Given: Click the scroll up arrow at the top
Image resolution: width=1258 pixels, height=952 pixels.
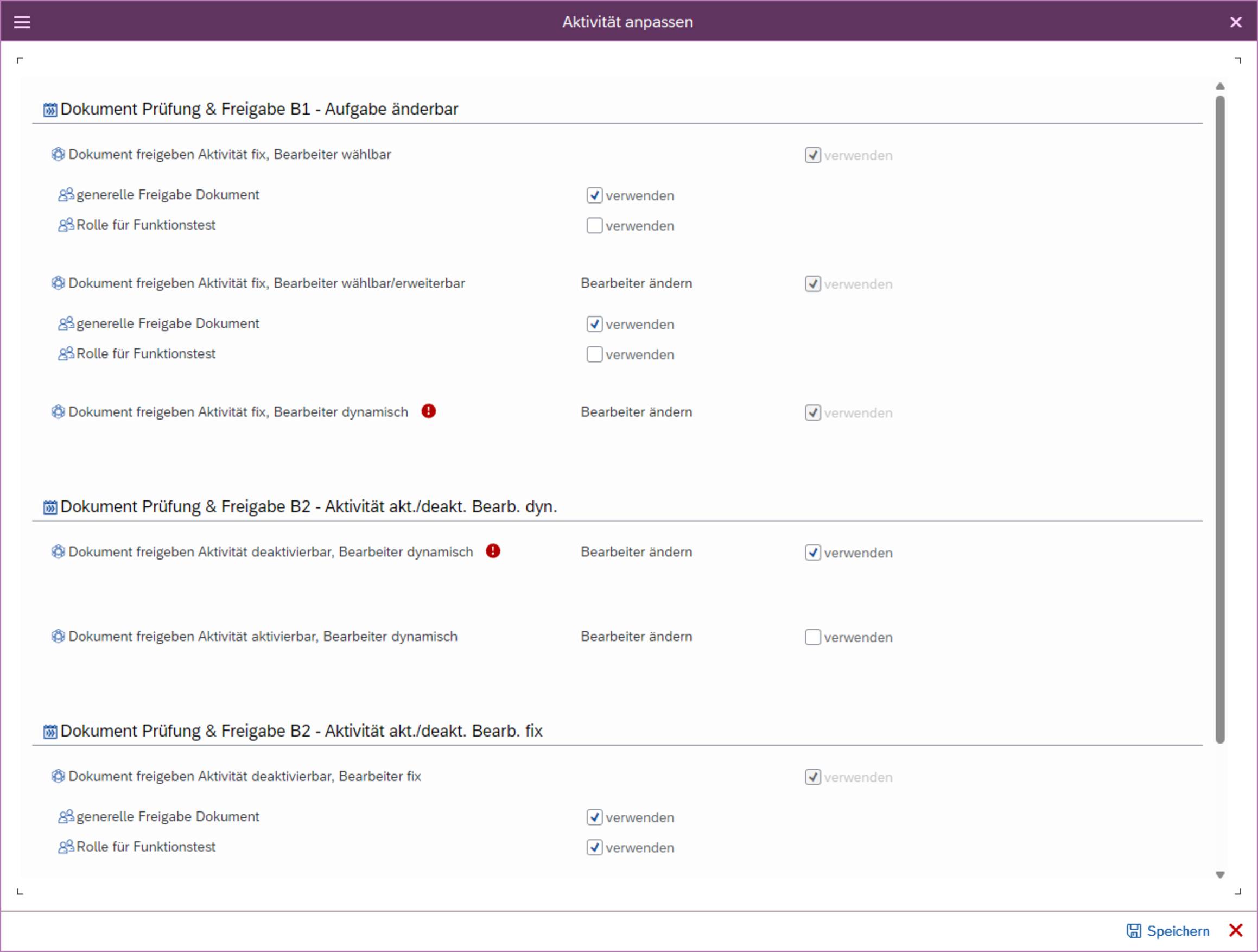Looking at the screenshot, I should point(1220,86).
